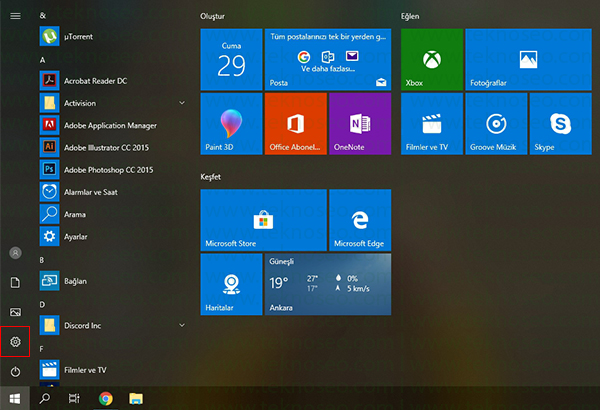Image resolution: width=600 pixels, height=410 pixels.
Task: Click the Keşfet group heading
Action: point(210,176)
